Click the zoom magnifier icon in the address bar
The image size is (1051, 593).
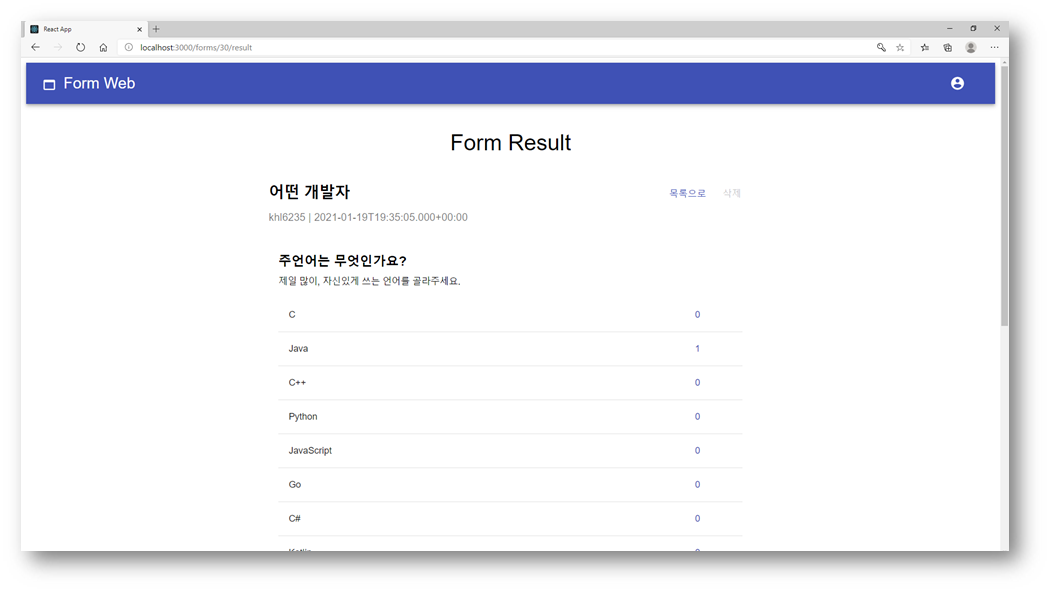tap(880, 47)
